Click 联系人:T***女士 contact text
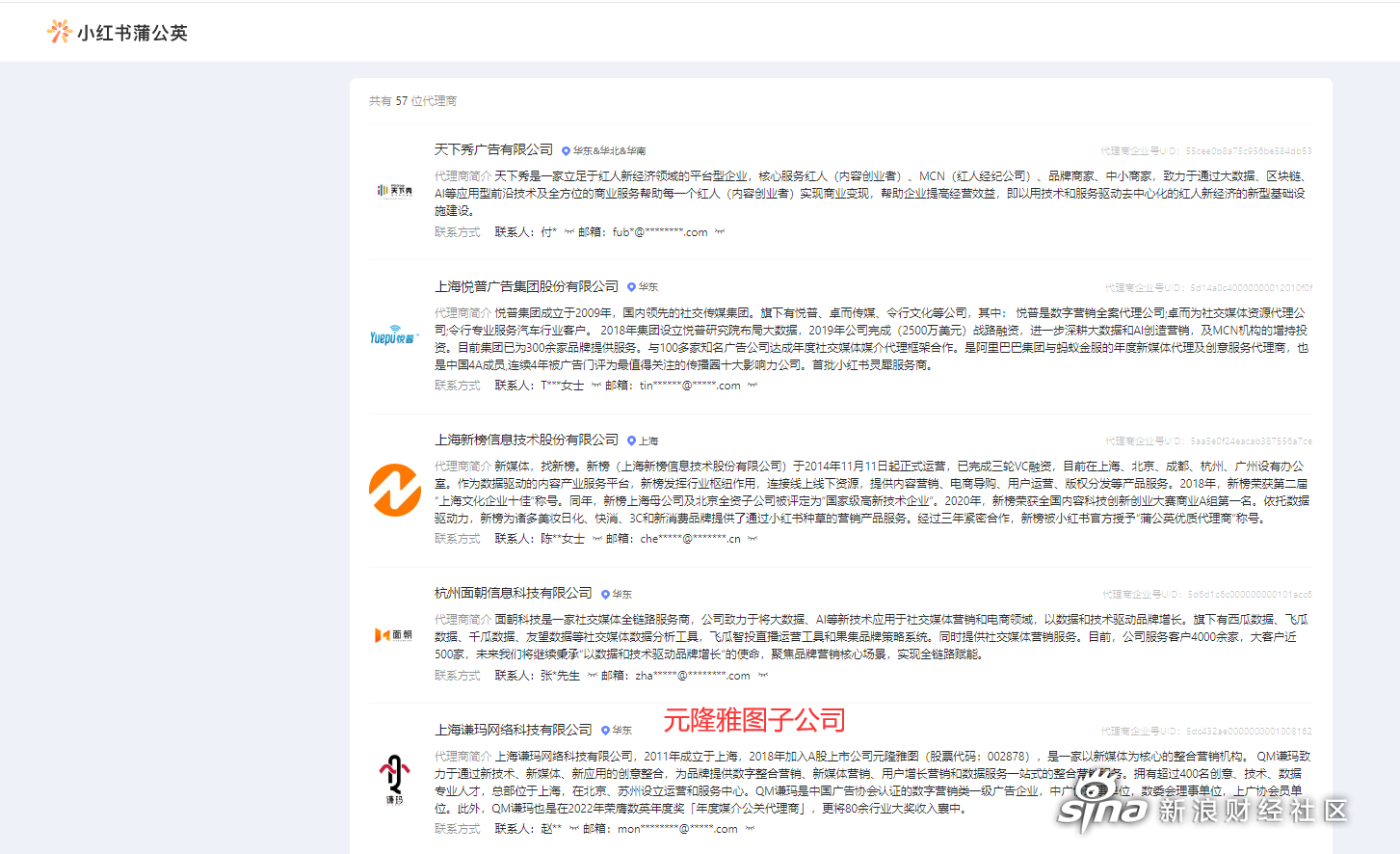 tap(540, 386)
